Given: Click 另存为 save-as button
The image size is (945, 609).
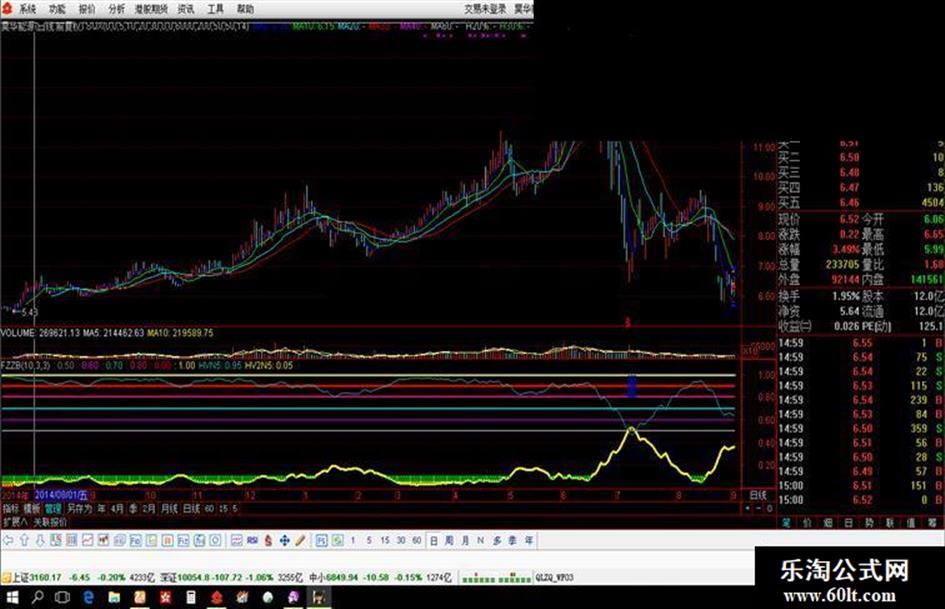Looking at the screenshot, I should [80, 509].
